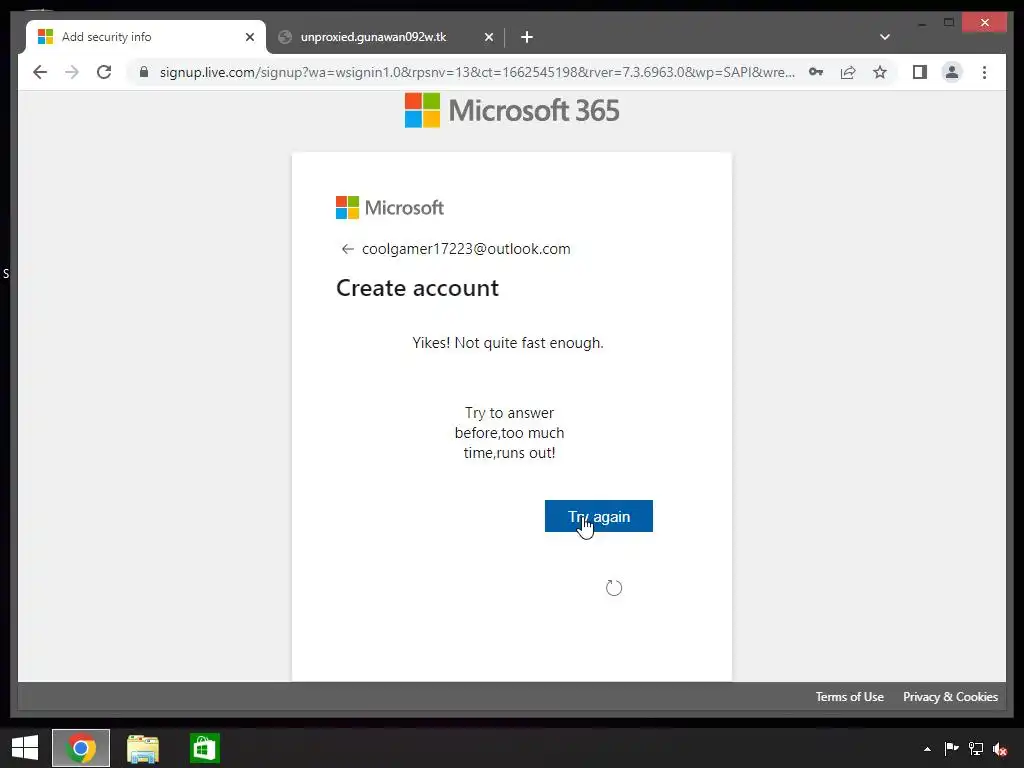
Task: Click the muted volume tray icon
Action: 1000,749
